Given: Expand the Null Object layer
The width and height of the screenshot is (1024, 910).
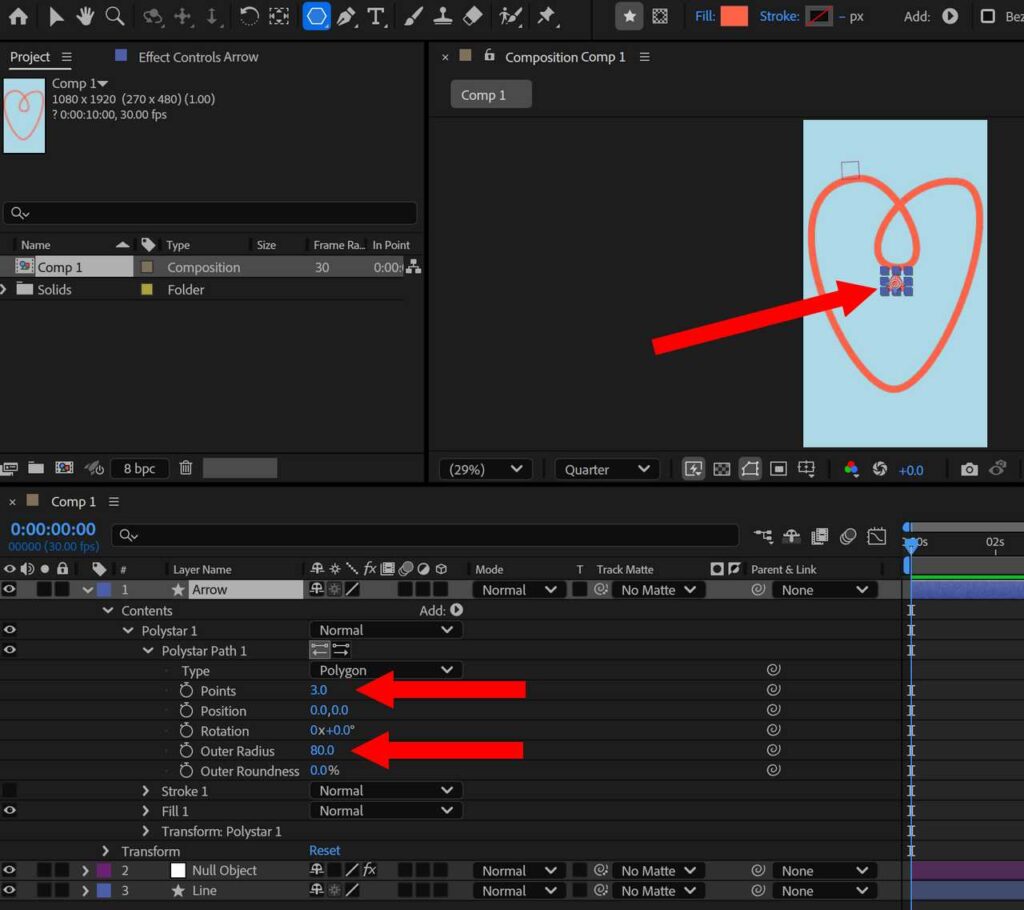Looking at the screenshot, I should pyautogui.click(x=85, y=870).
